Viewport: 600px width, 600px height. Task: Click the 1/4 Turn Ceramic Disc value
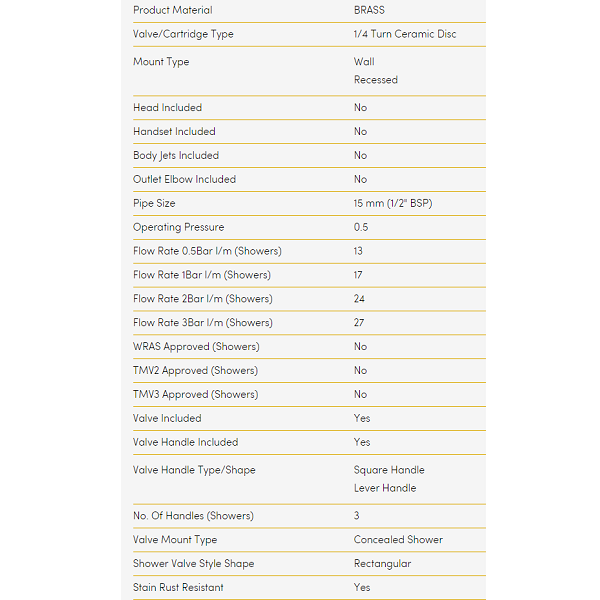pos(404,34)
